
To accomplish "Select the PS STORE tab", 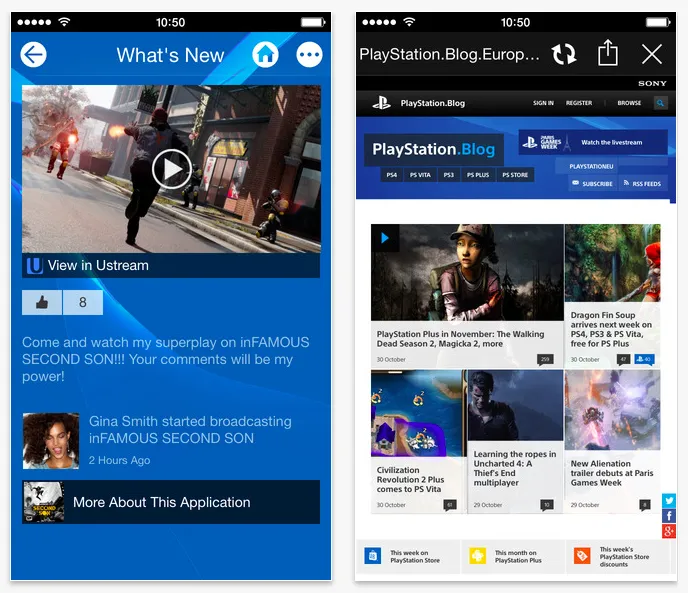I will point(515,175).
